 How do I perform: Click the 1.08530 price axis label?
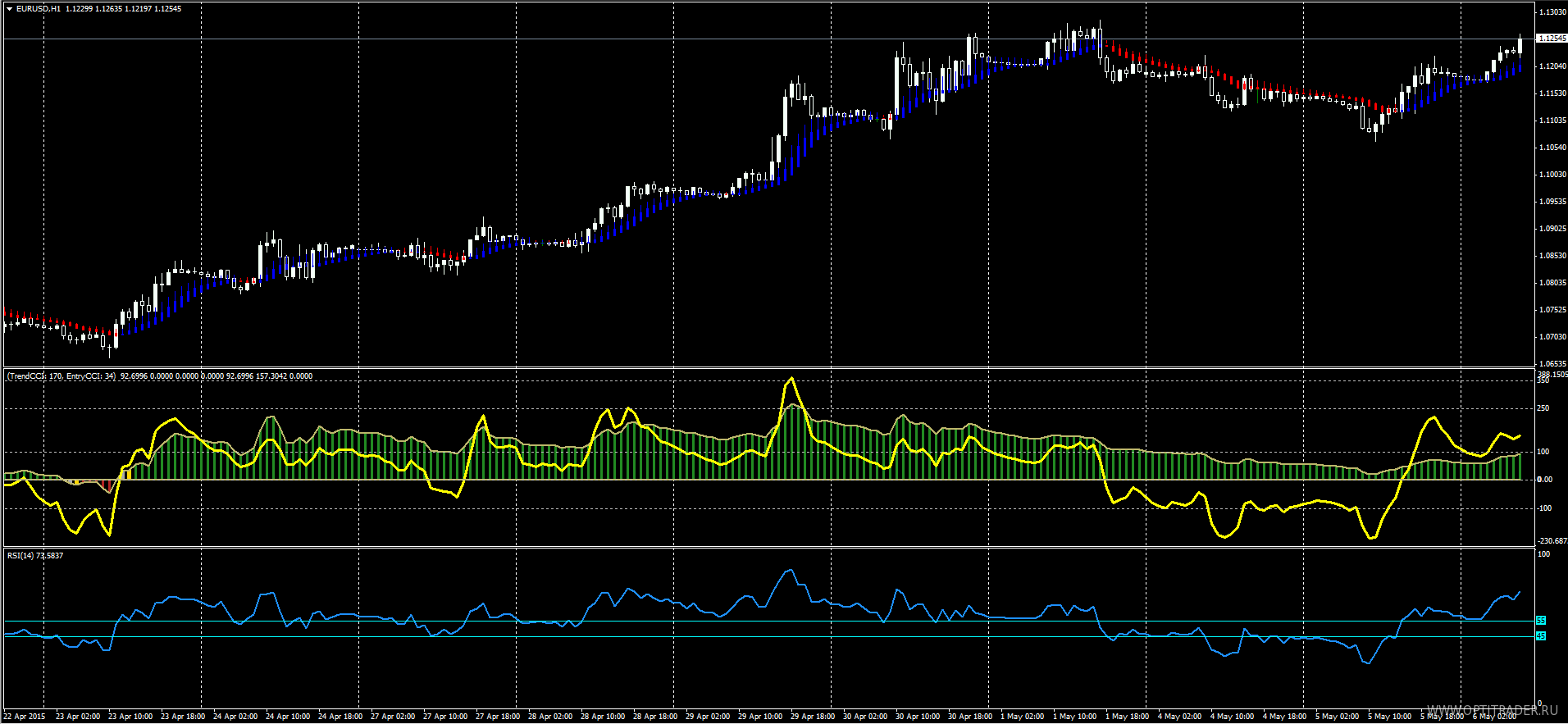1553,256
